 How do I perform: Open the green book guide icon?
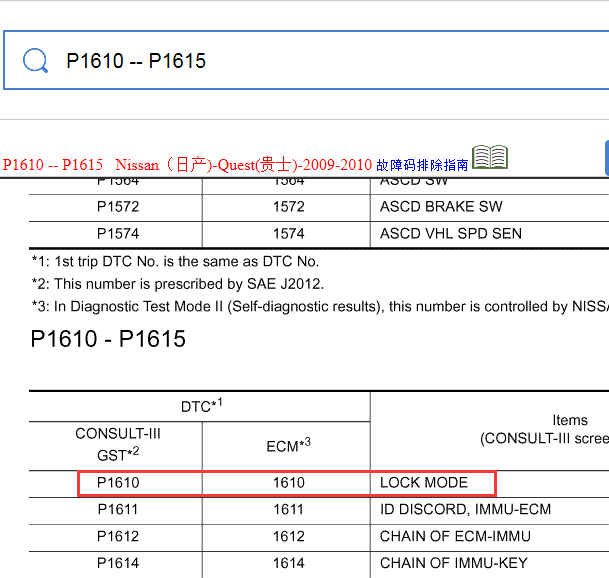pyautogui.click(x=490, y=157)
